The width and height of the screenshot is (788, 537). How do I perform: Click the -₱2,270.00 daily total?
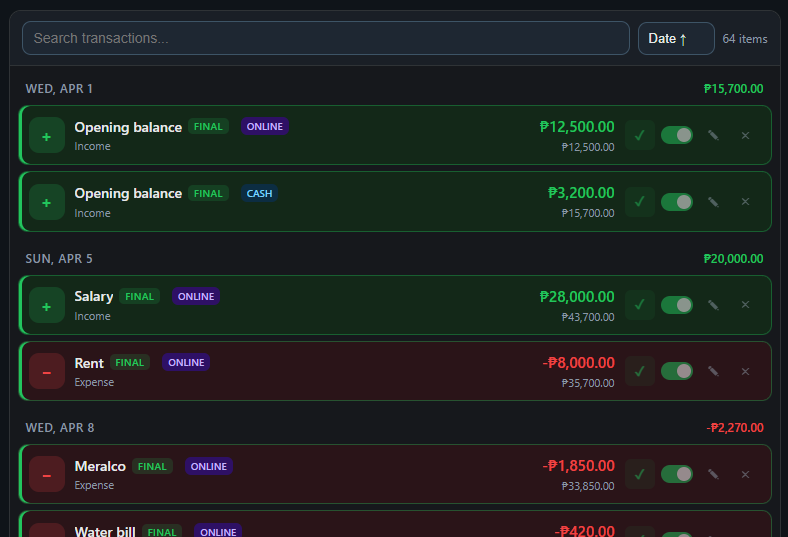[735, 427]
